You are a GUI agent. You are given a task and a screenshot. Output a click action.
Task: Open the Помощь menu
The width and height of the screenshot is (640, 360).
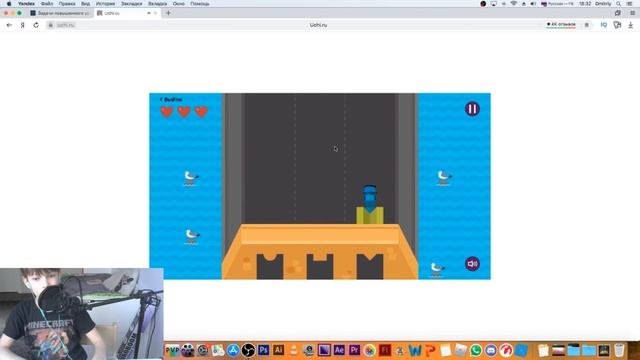click(x=200, y=4)
